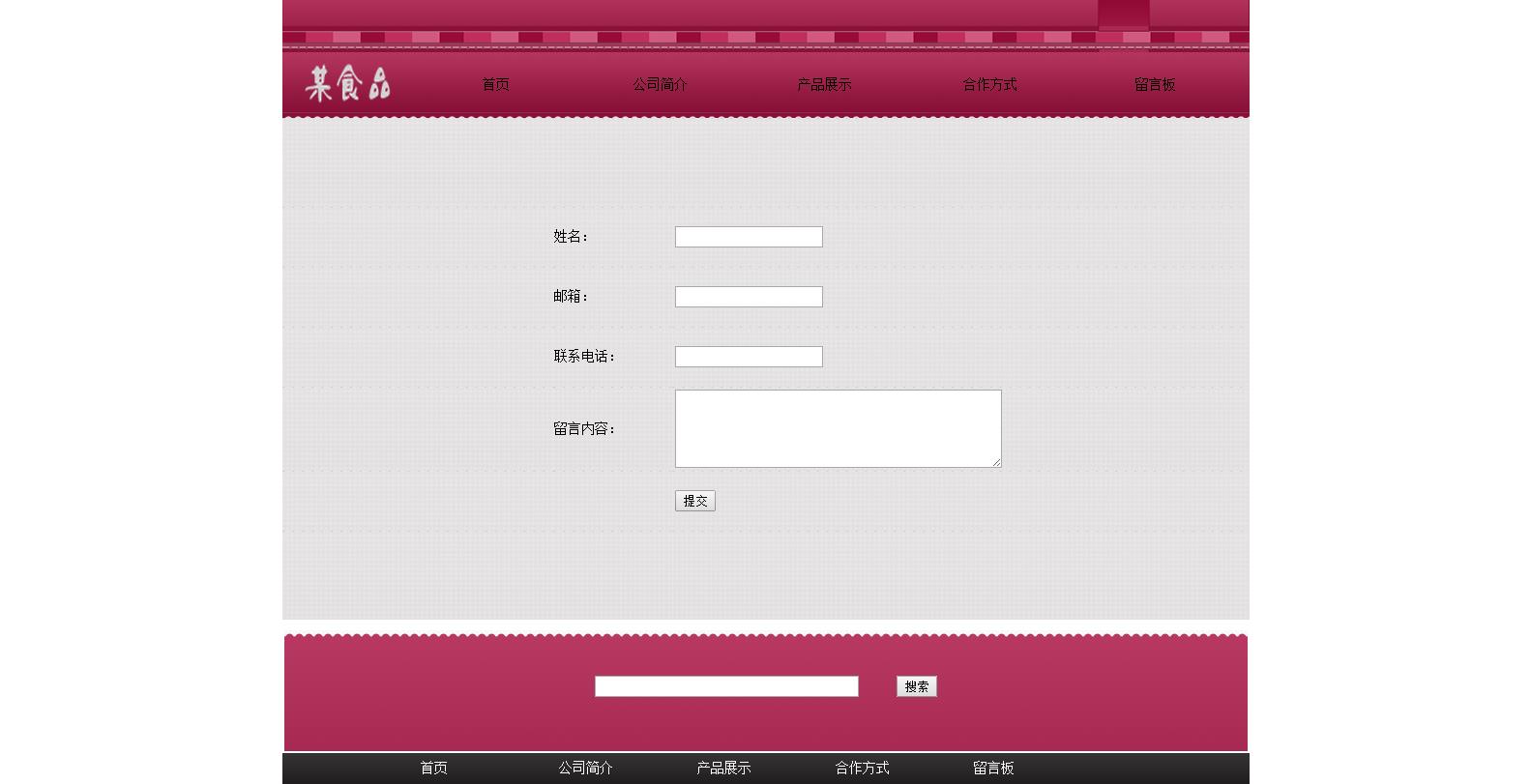
Task: Focus the 姓名 input field
Action: click(749, 237)
